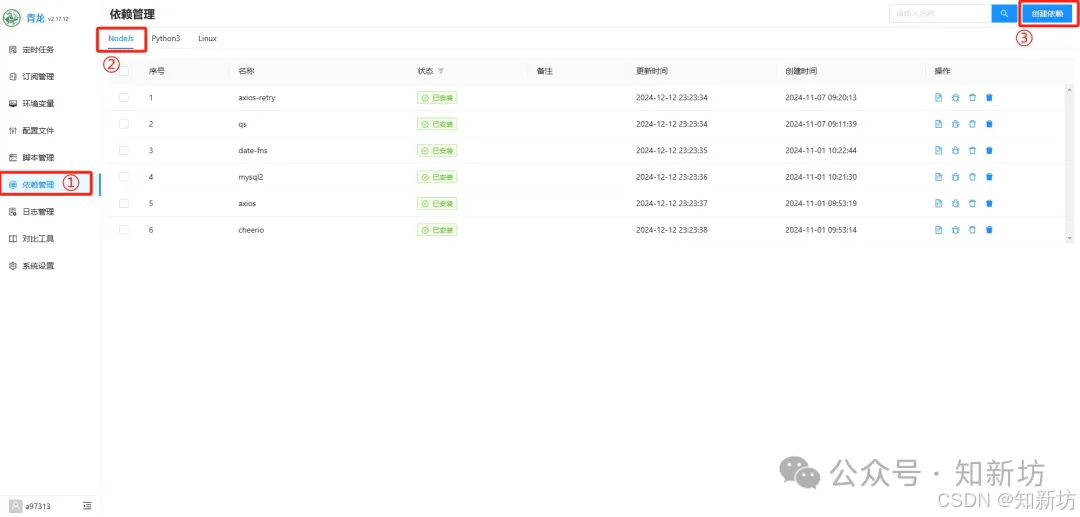Screen dimensions: 1080x517
Task: Click created time '2024-11-07 09:20:13'
Action: [x=821, y=98]
